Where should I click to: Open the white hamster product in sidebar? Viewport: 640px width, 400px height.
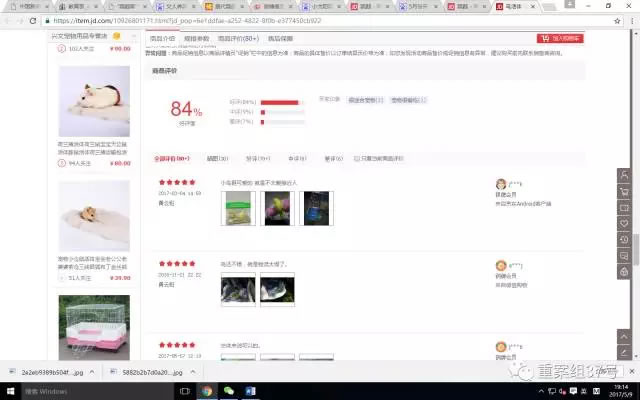94,101
